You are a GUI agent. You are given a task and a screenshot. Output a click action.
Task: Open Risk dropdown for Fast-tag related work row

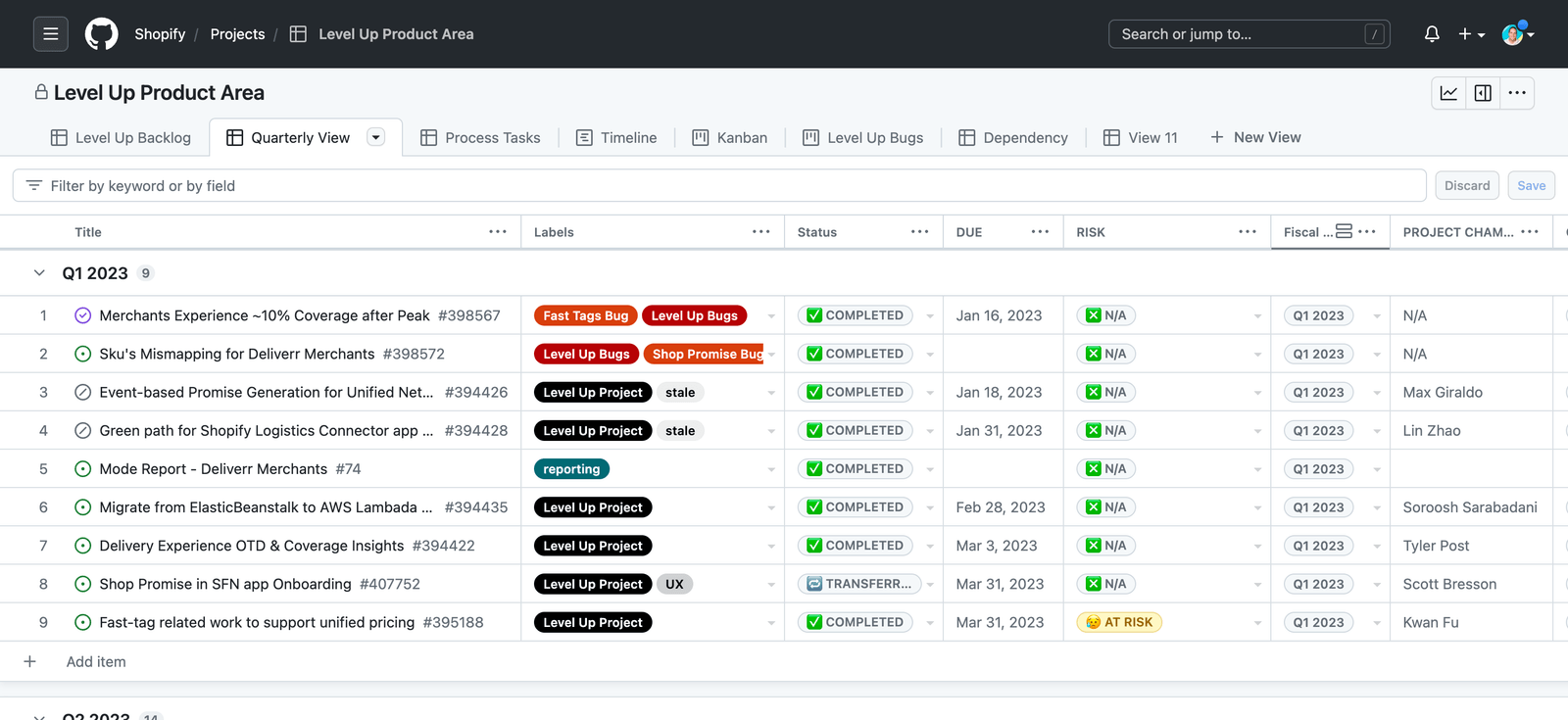(x=1257, y=623)
